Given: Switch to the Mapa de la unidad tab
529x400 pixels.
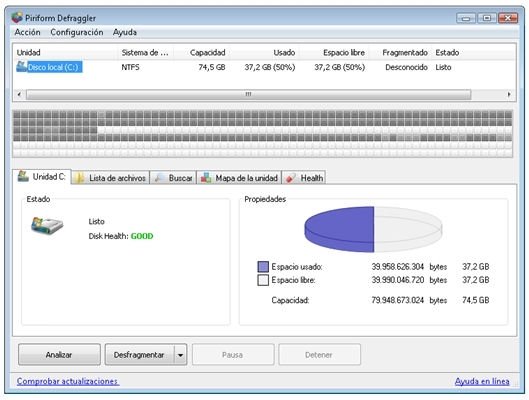Looking at the screenshot, I should click(239, 178).
